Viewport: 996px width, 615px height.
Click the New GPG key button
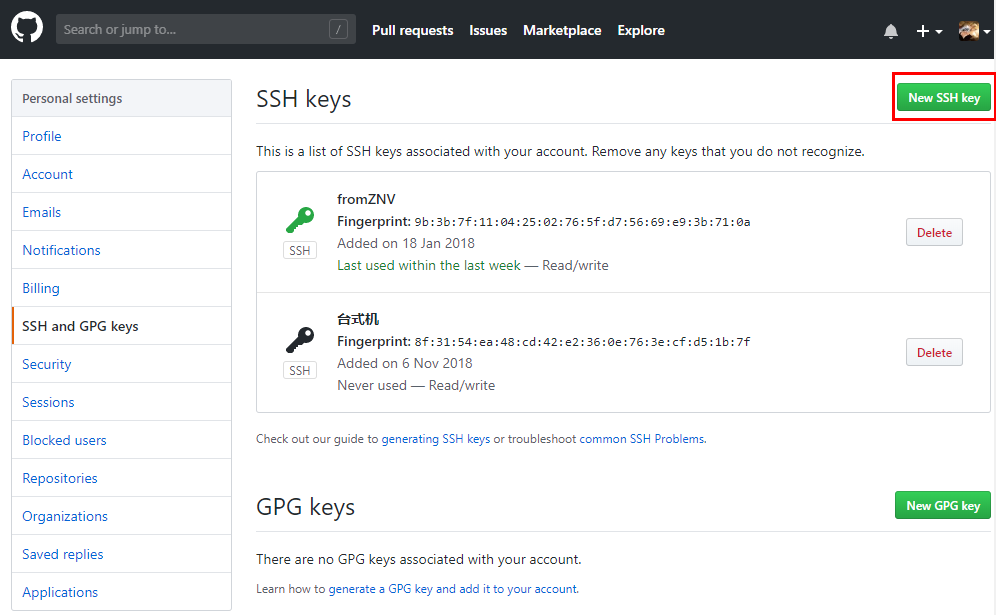tap(942, 505)
